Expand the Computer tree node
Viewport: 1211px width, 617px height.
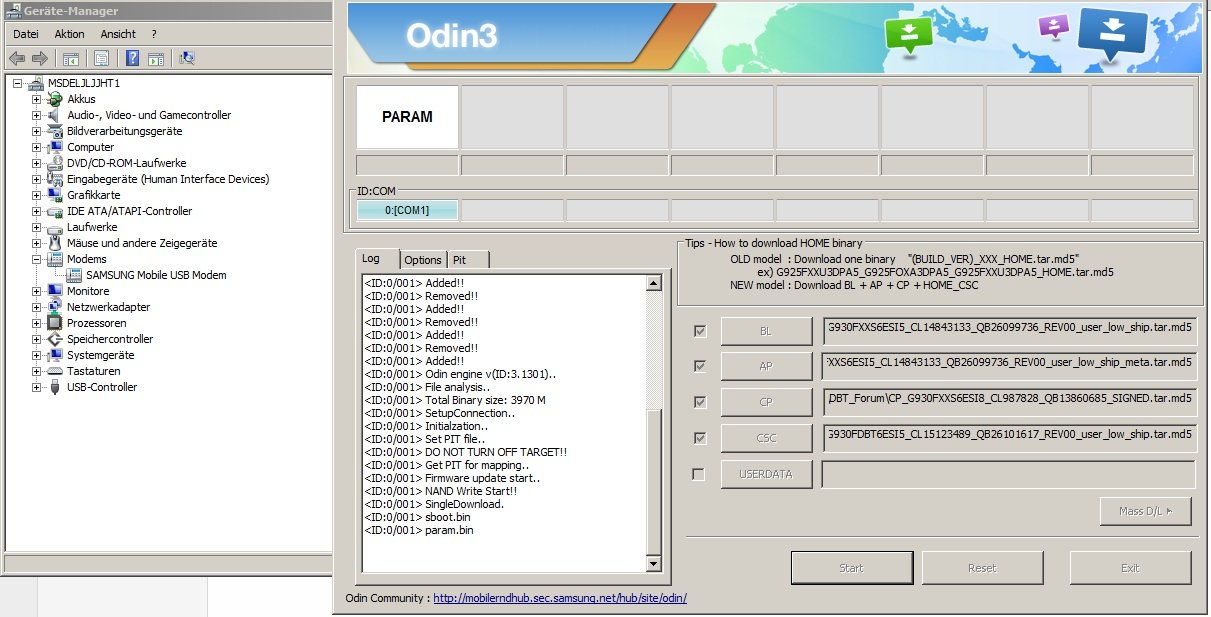(37, 147)
